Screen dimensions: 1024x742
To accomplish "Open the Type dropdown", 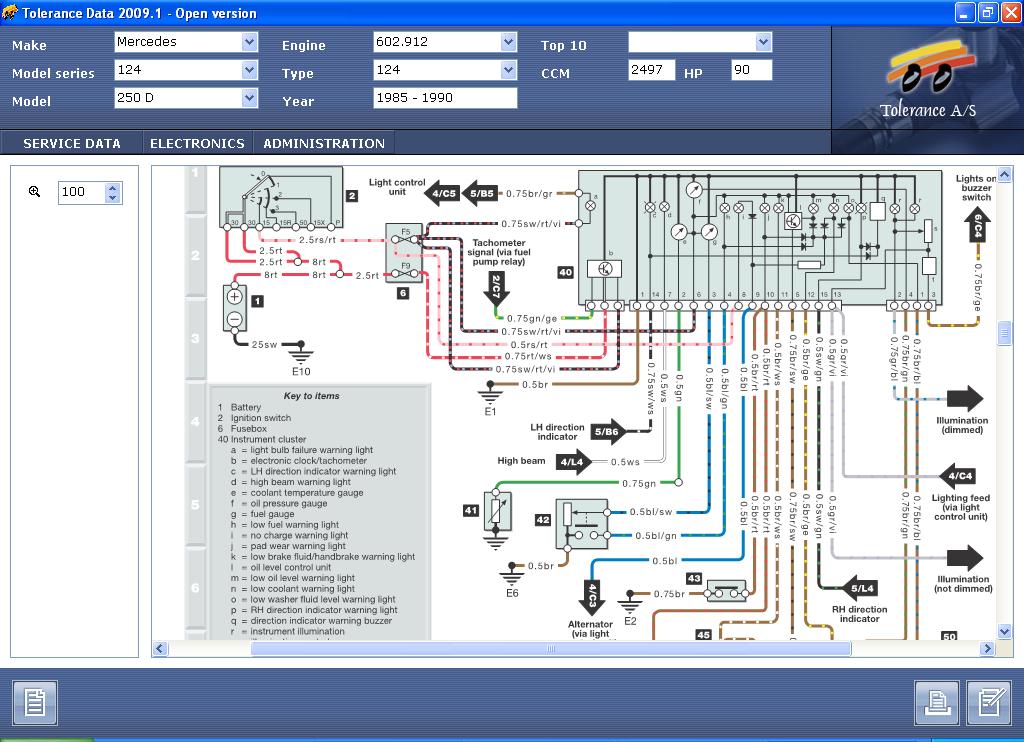I will click(509, 70).
